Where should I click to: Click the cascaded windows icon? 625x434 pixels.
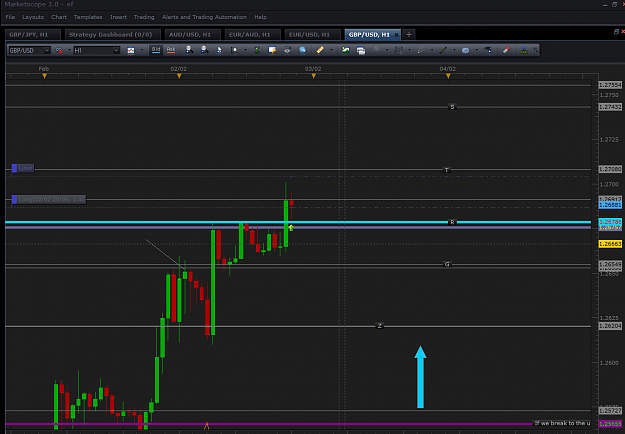pos(361,50)
